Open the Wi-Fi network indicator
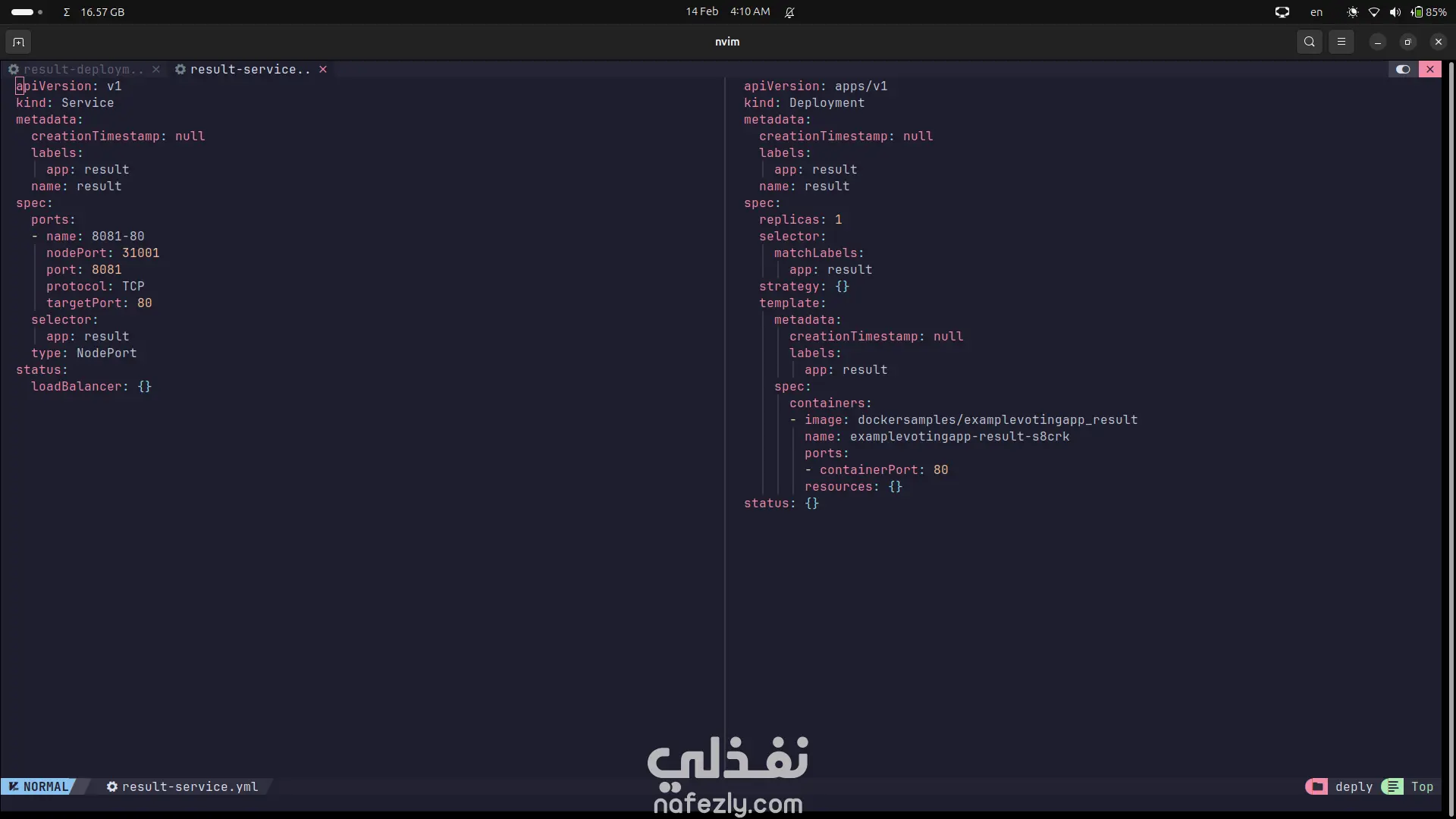The height and width of the screenshot is (819, 1456). coord(1373,12)
